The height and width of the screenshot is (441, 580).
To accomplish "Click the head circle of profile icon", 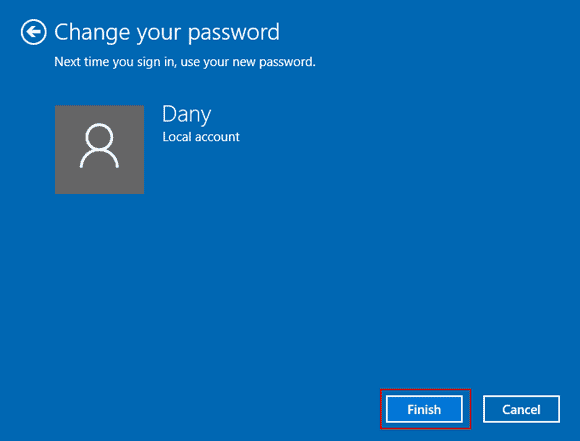I will point(99,136).
